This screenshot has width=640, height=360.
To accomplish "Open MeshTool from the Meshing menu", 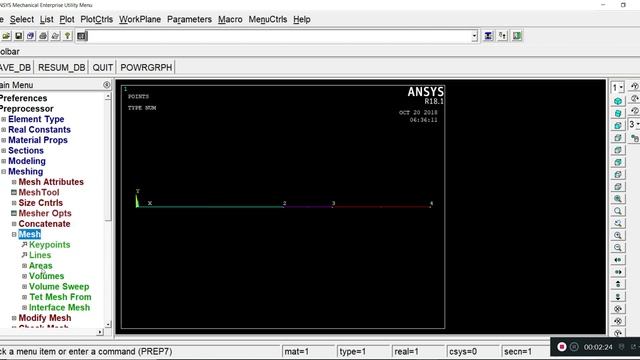I will tap(39, 192).
